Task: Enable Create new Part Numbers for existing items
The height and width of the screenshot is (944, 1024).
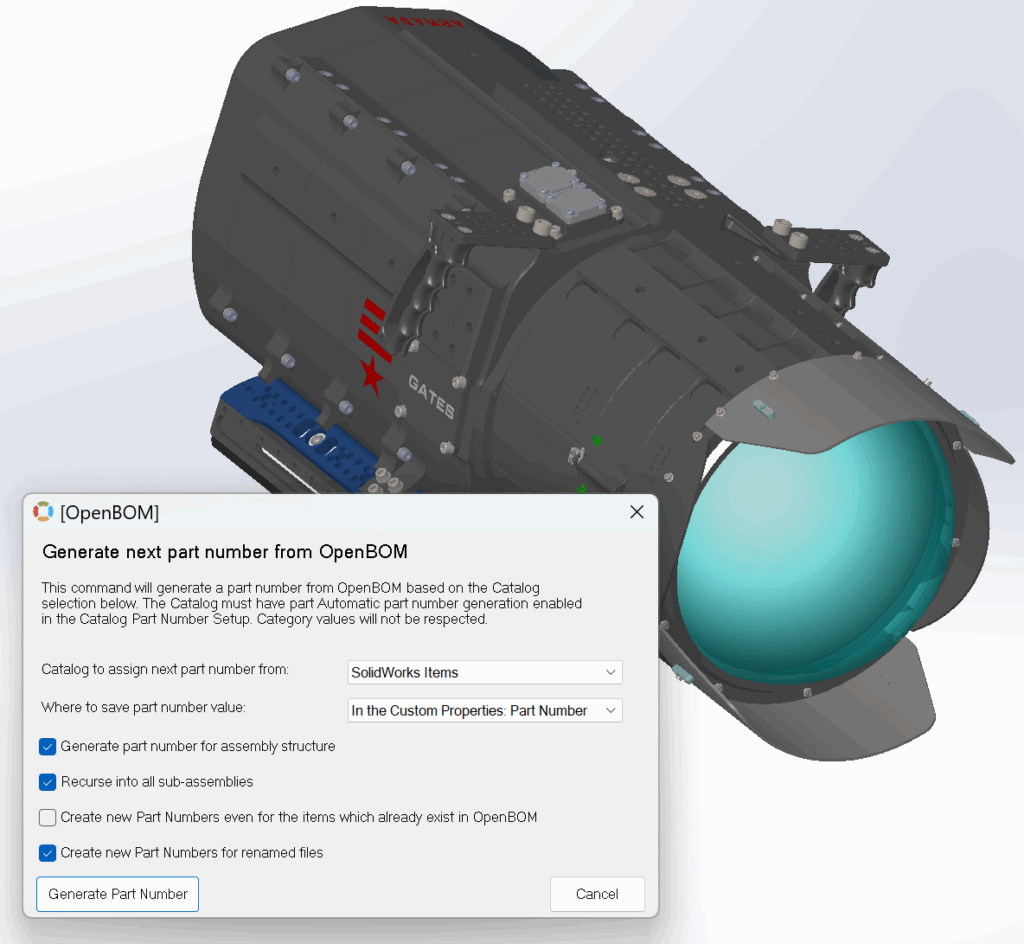Action: [48, 817]
